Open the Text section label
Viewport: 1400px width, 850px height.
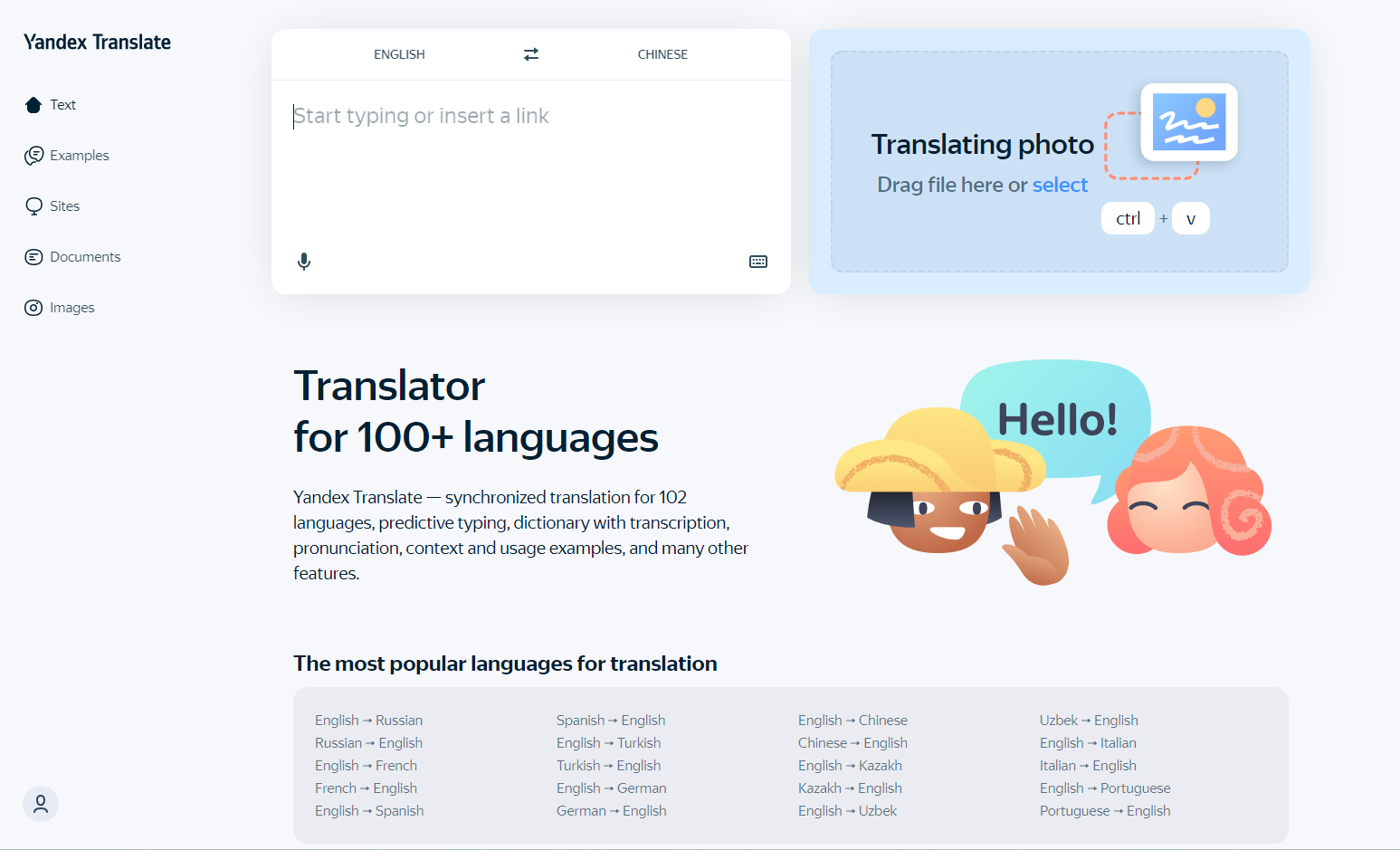(x=62, y=105)
